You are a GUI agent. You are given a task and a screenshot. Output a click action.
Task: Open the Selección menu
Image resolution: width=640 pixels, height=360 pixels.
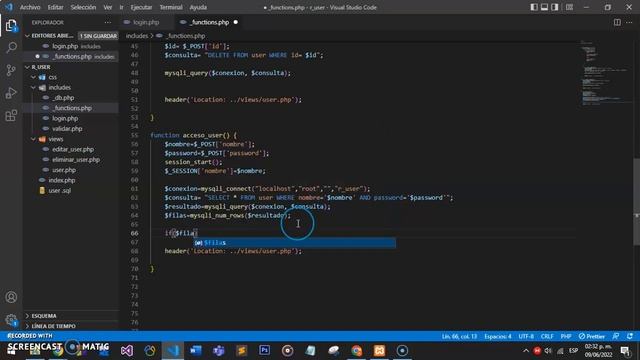pyautogui.click(x=83, y=7)
